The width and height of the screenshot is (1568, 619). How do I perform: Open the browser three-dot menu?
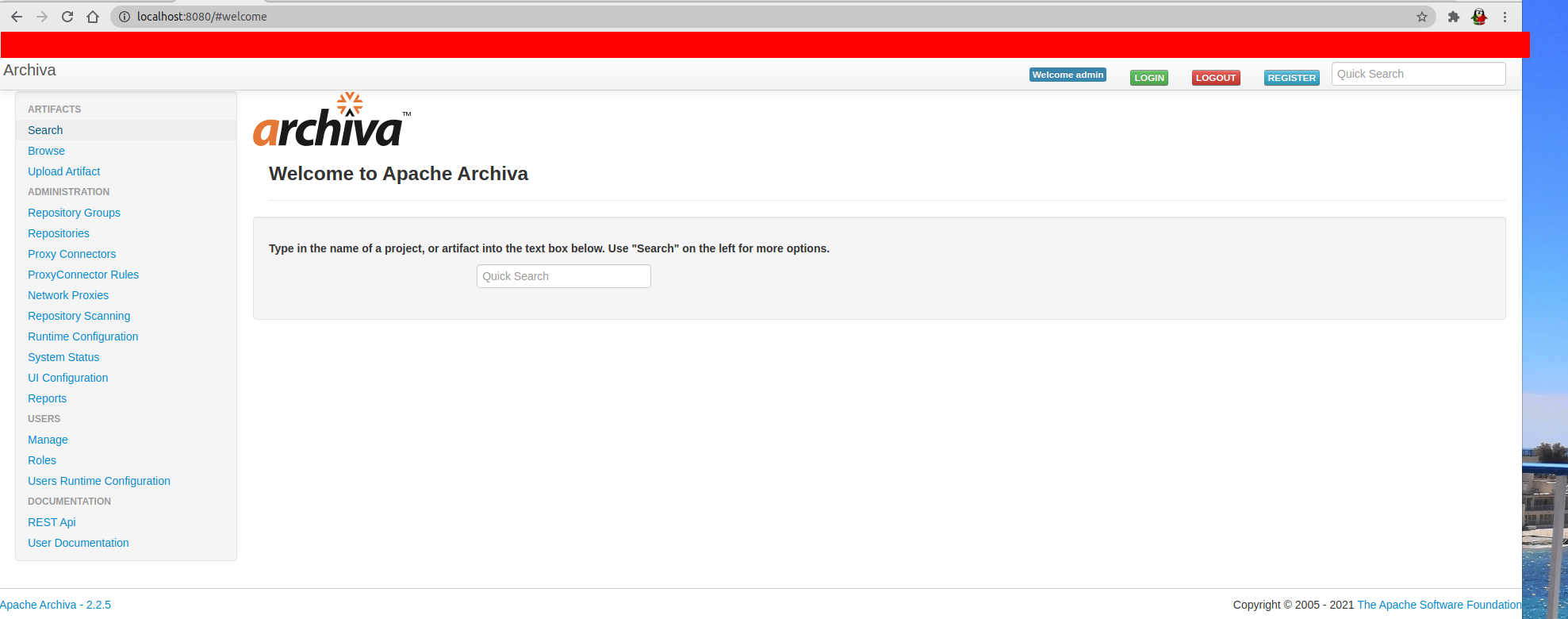tap(1505, 17)
